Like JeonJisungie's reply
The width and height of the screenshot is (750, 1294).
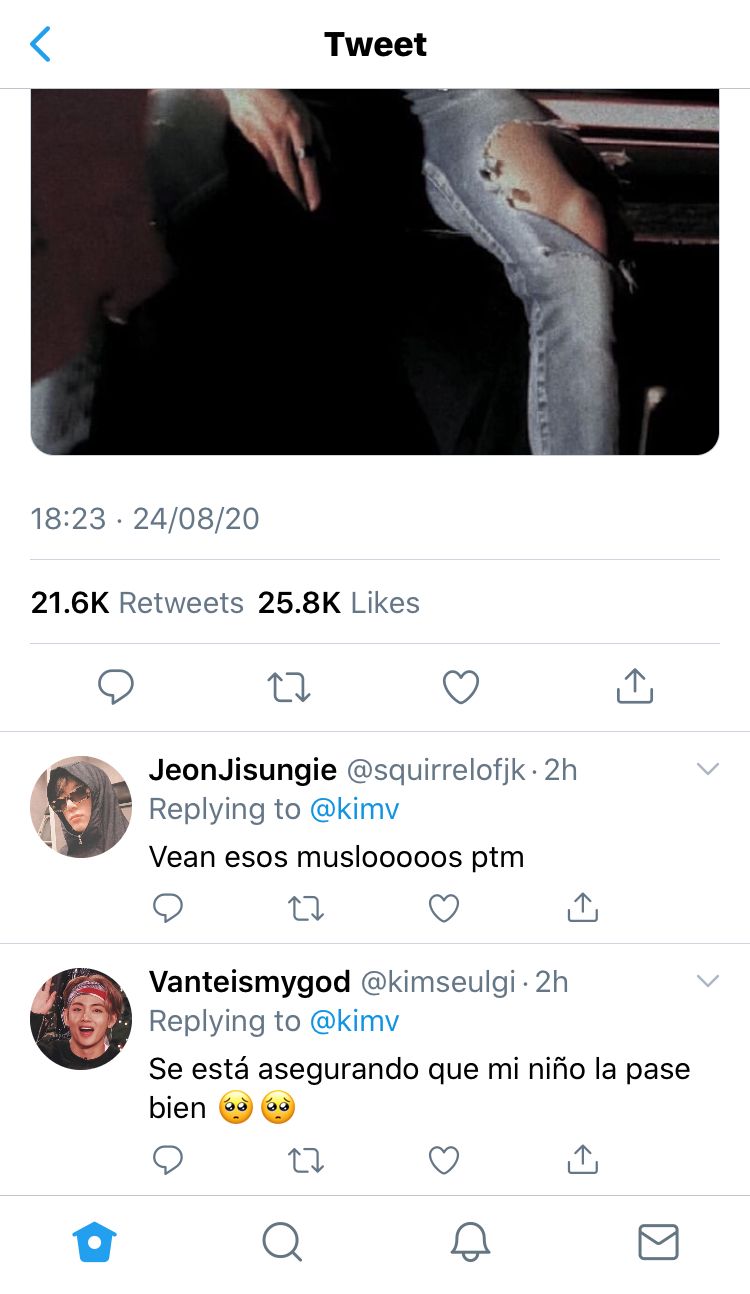[444, 907]
